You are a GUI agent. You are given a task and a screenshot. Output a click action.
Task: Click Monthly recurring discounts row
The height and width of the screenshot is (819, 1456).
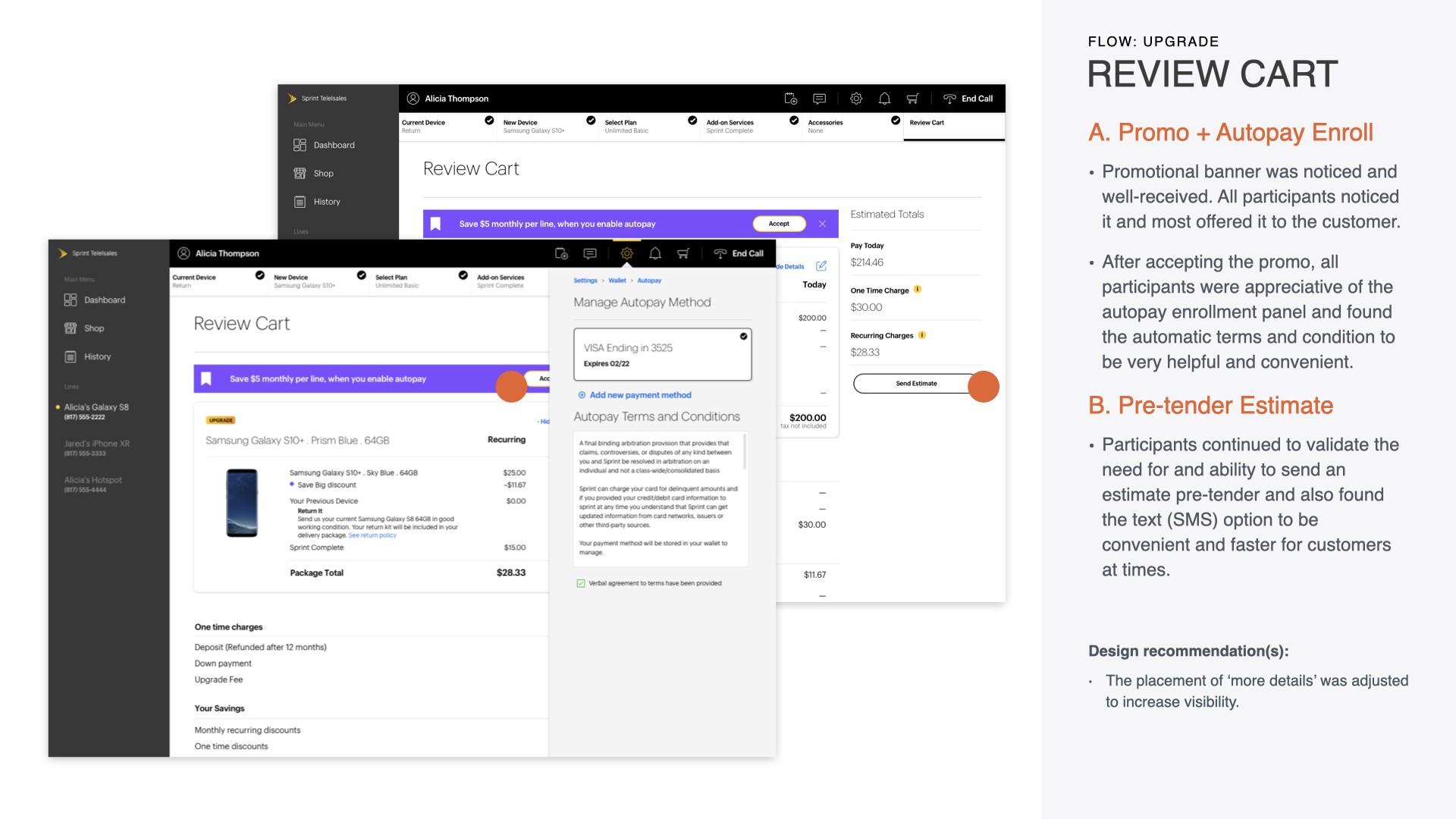click(247, 730)
